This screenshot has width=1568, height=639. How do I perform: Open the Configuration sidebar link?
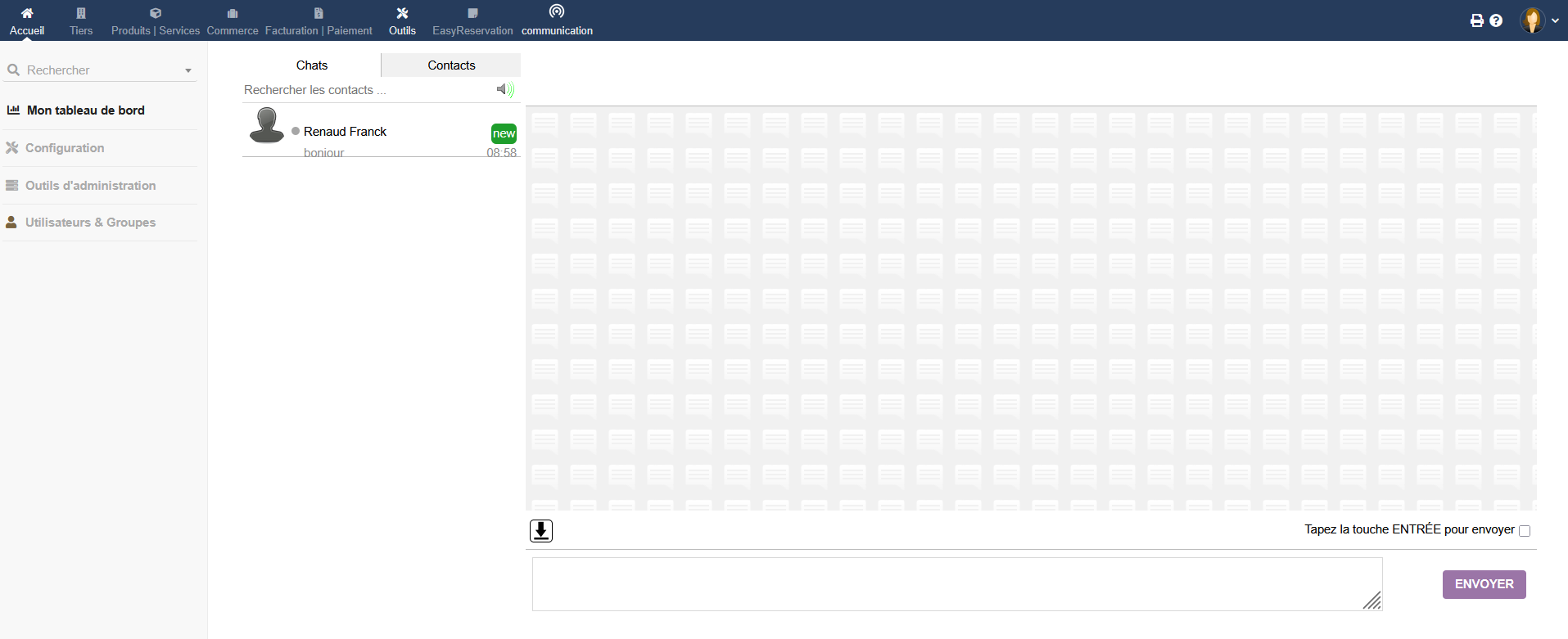point(65,148)
